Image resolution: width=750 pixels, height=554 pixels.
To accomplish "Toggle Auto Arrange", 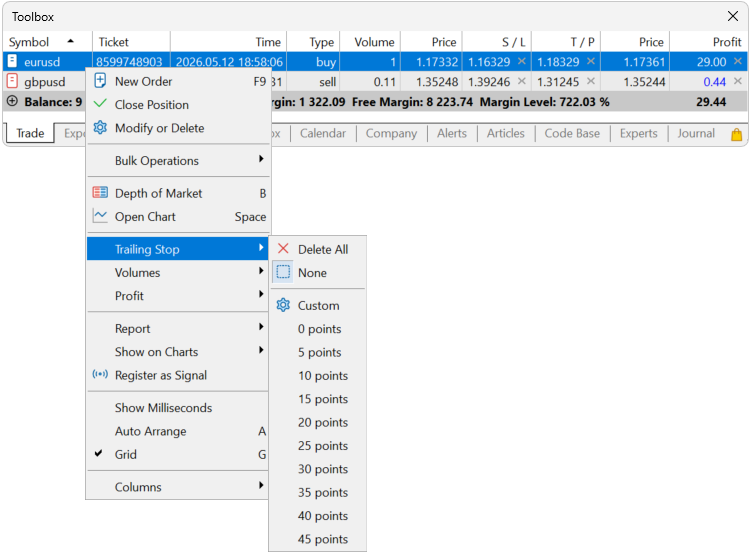I will [177, 431].
